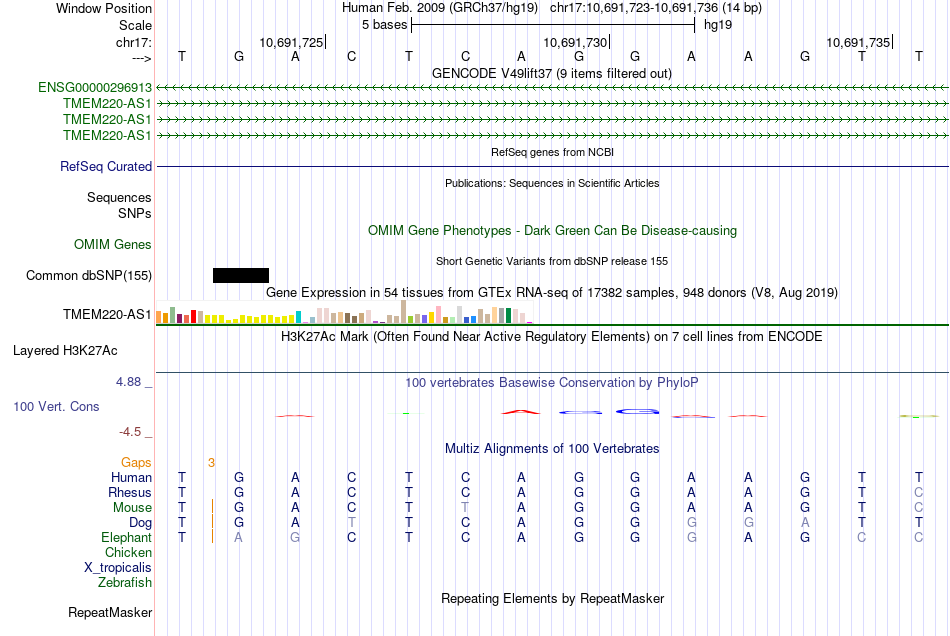The width and height of the screenshot is (950, 636).
Task: Click the 4.88 PhyloP upper scale value
Action: pos(128,382)
